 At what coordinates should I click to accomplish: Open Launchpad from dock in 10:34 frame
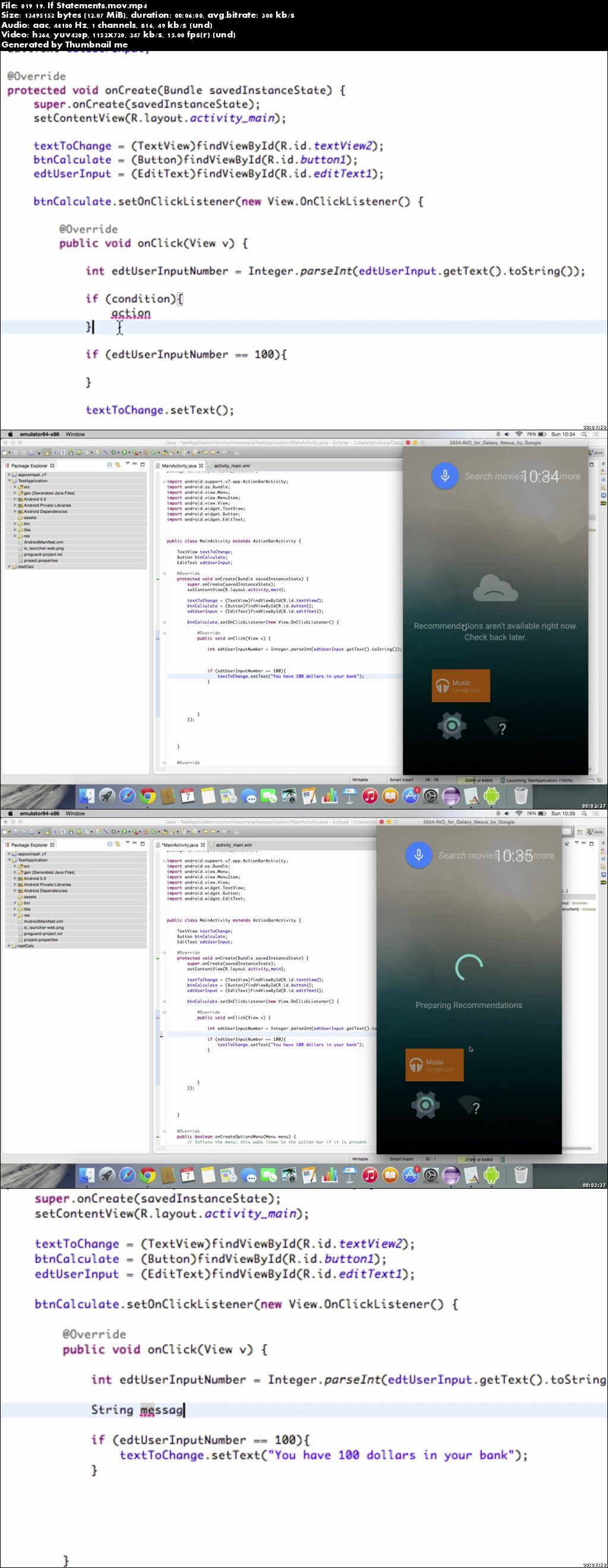(107, 795)
